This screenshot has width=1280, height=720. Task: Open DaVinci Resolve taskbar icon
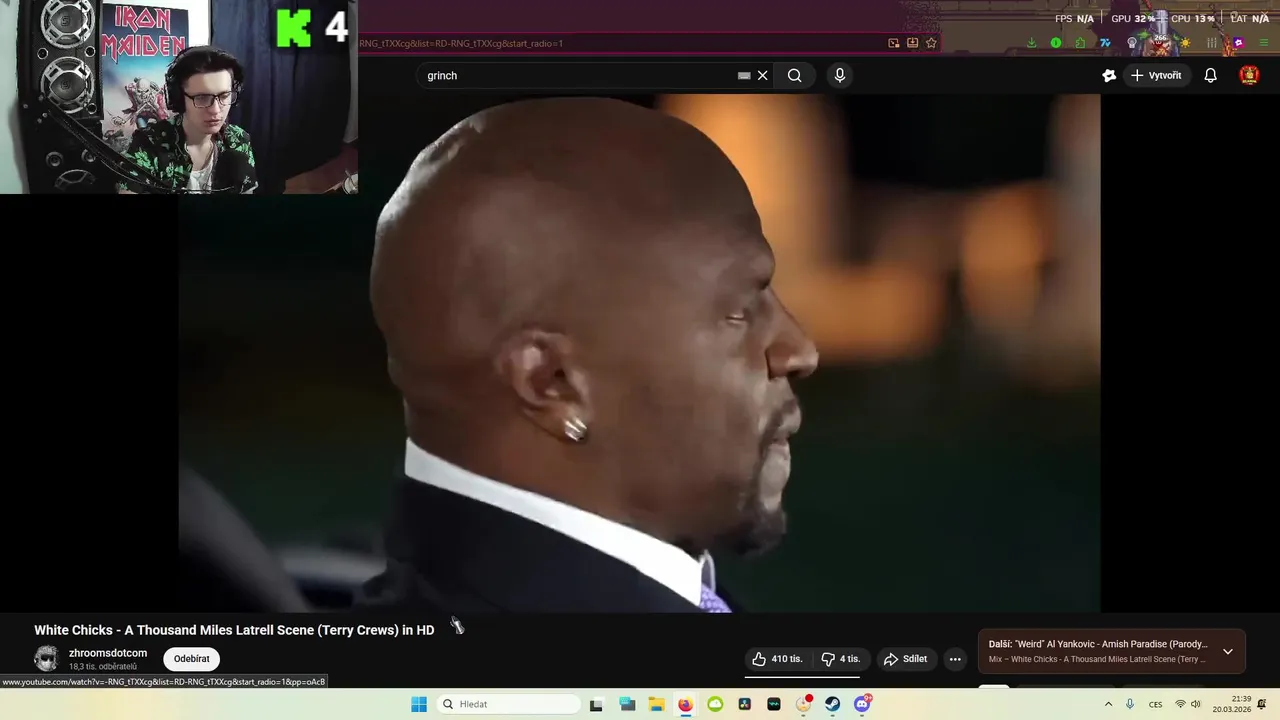click(744, 704)
